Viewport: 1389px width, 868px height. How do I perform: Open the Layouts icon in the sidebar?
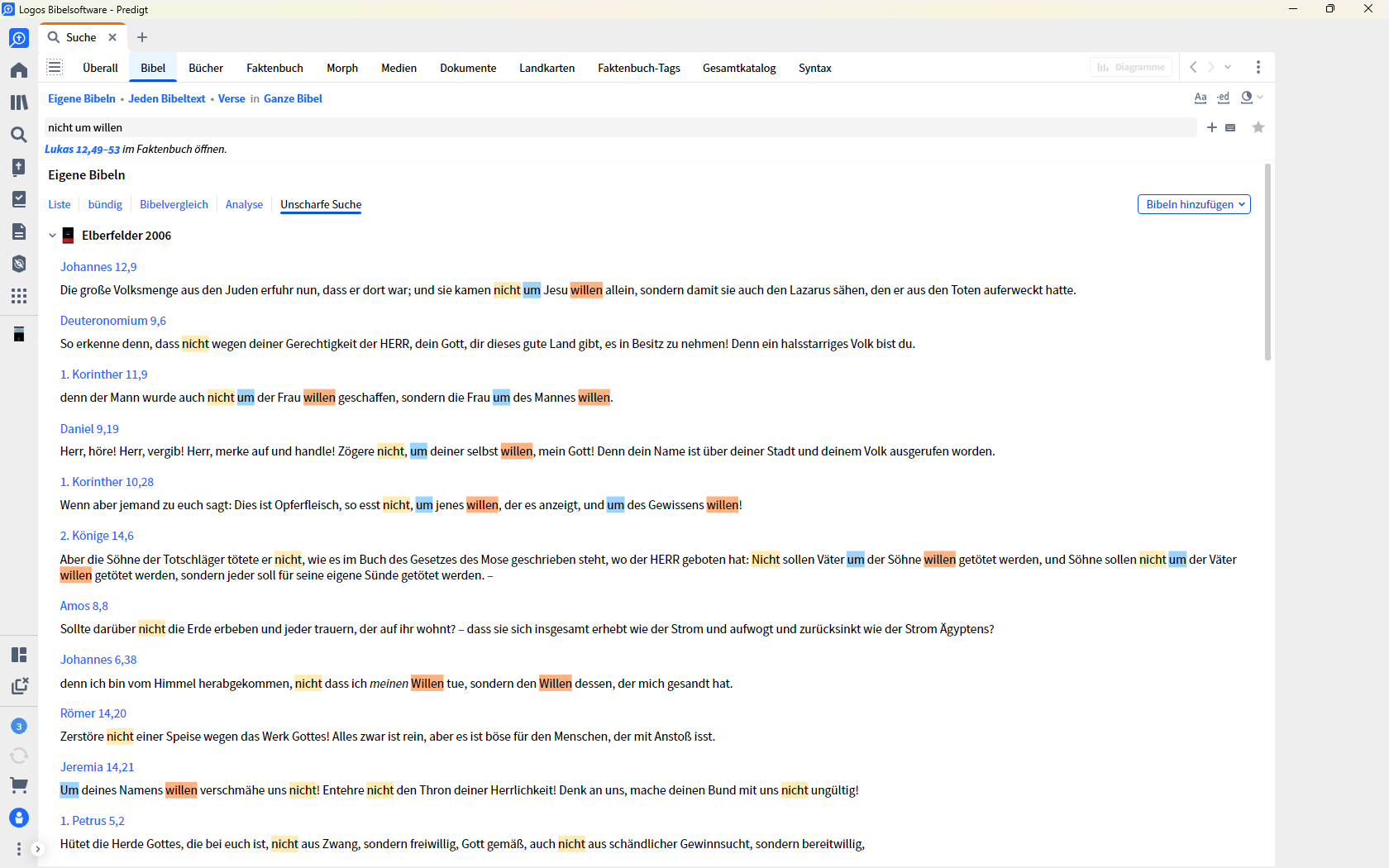[19, 655]
